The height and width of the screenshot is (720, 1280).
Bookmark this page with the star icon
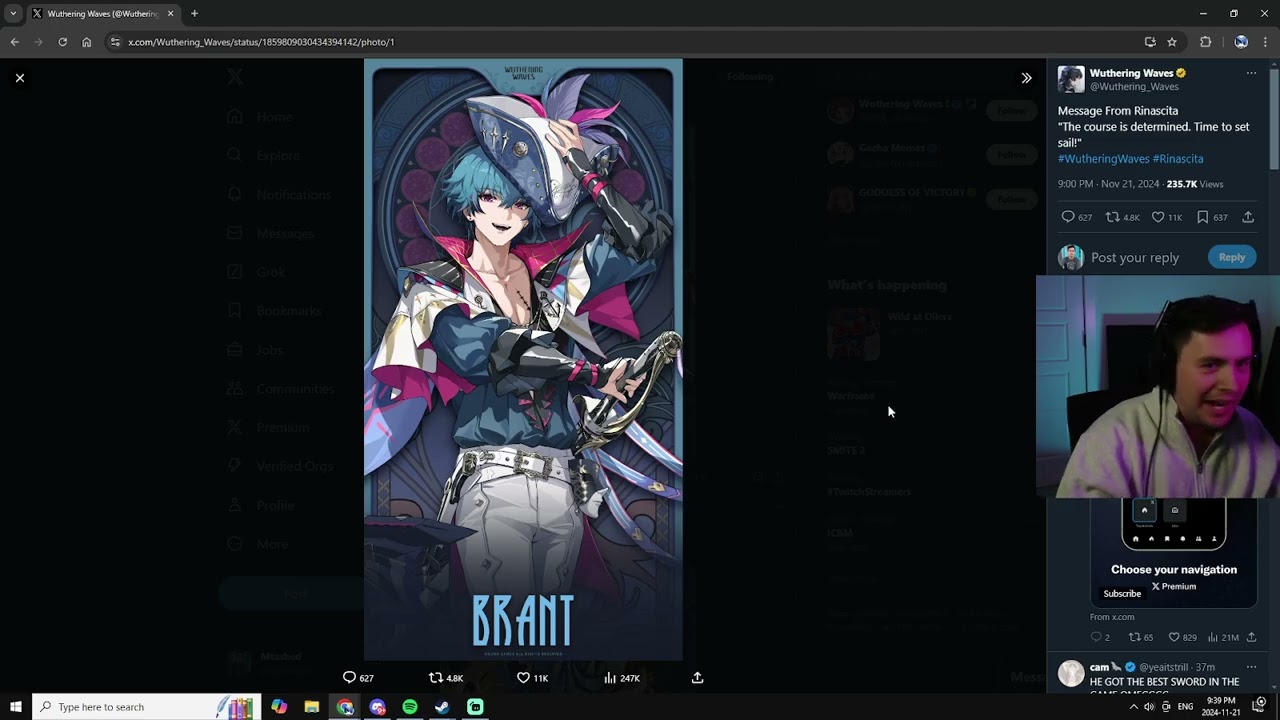coord(1172,42)
